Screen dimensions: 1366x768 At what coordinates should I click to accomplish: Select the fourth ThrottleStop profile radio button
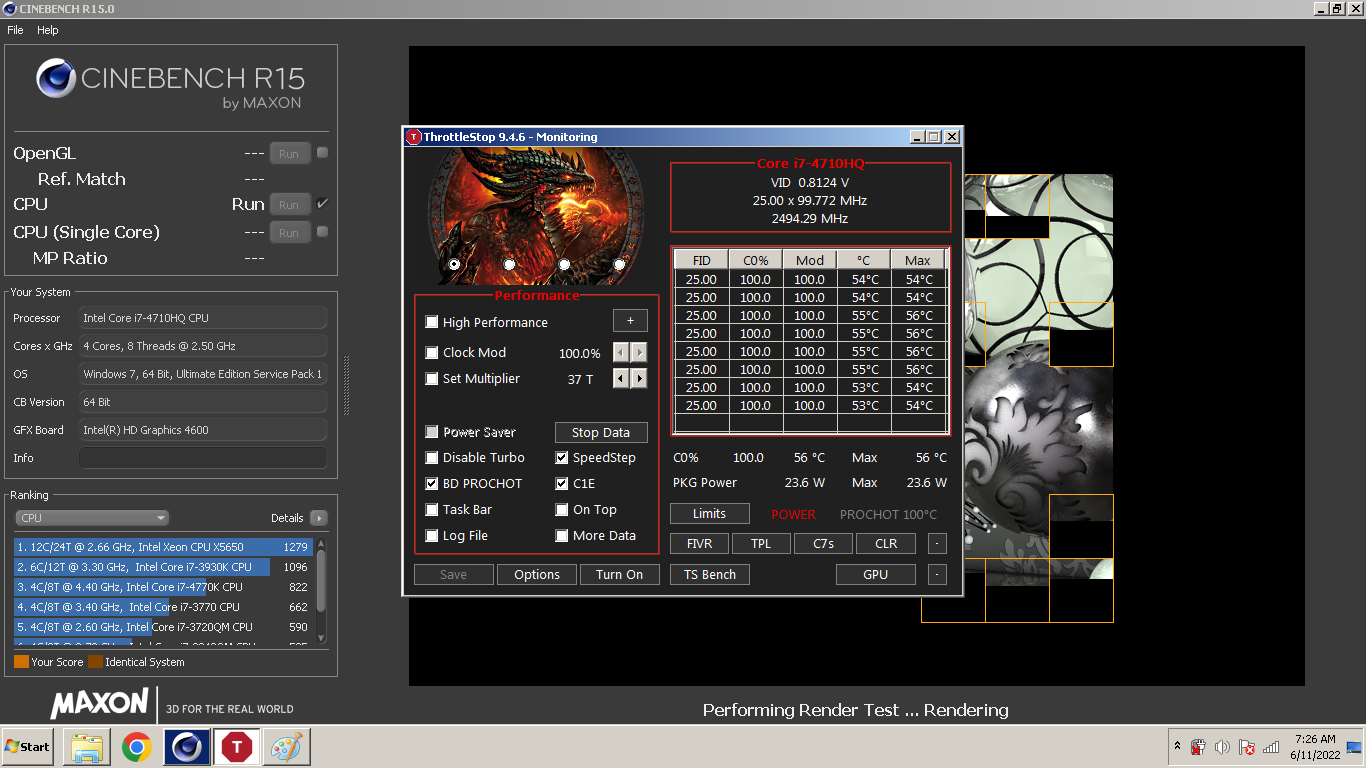619,264
